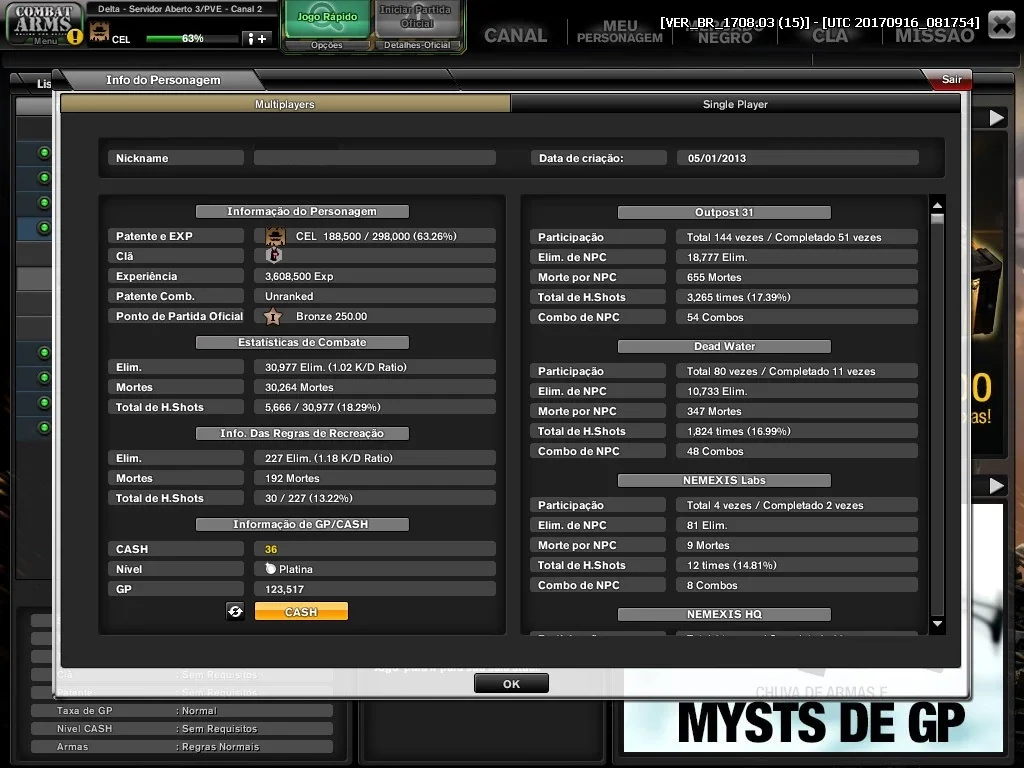Click the invite friend plus icon

click(257, 39)
